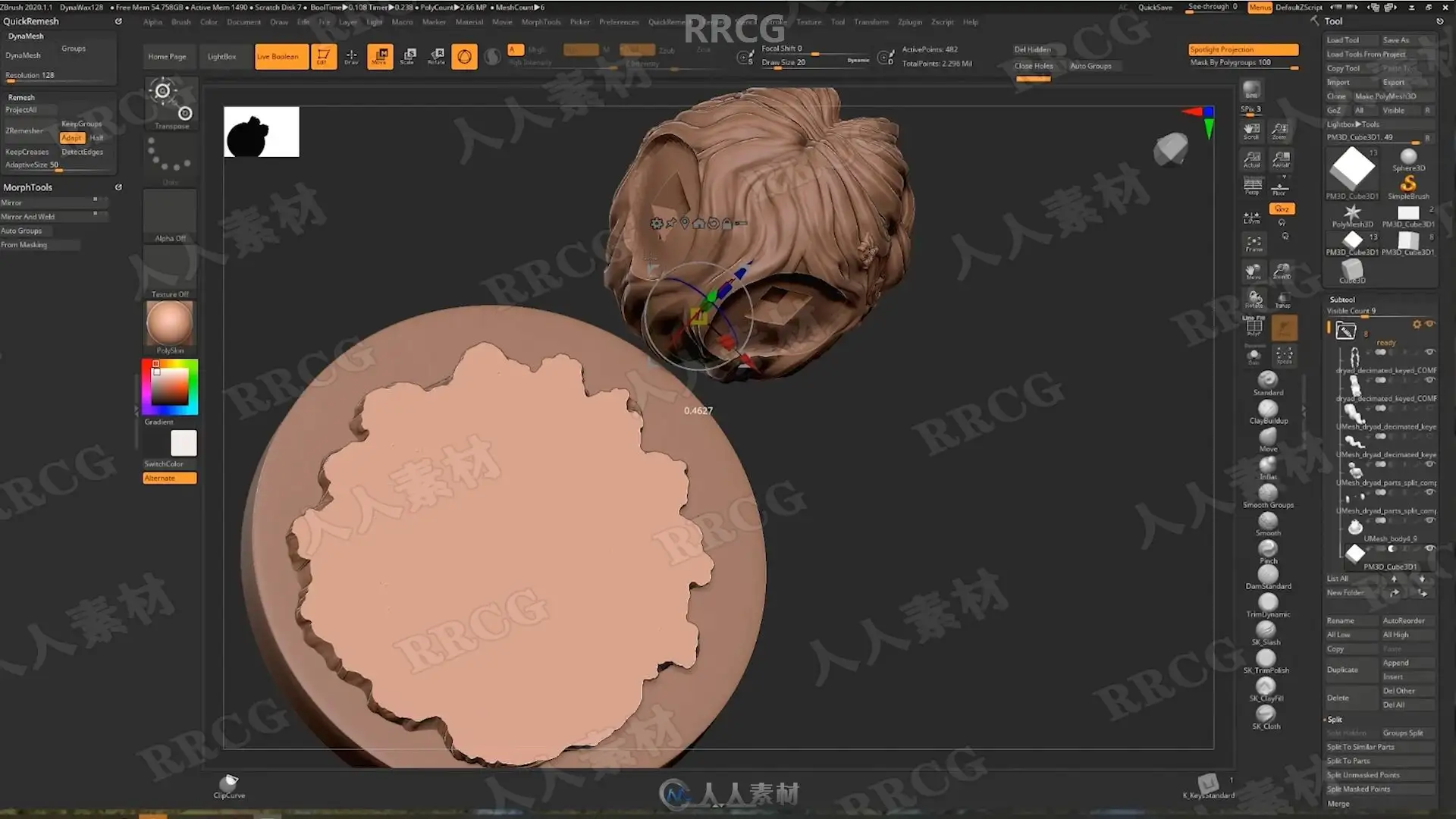Click the Home Page button
The image size is (1456, 819).
[x=167, y=56]
